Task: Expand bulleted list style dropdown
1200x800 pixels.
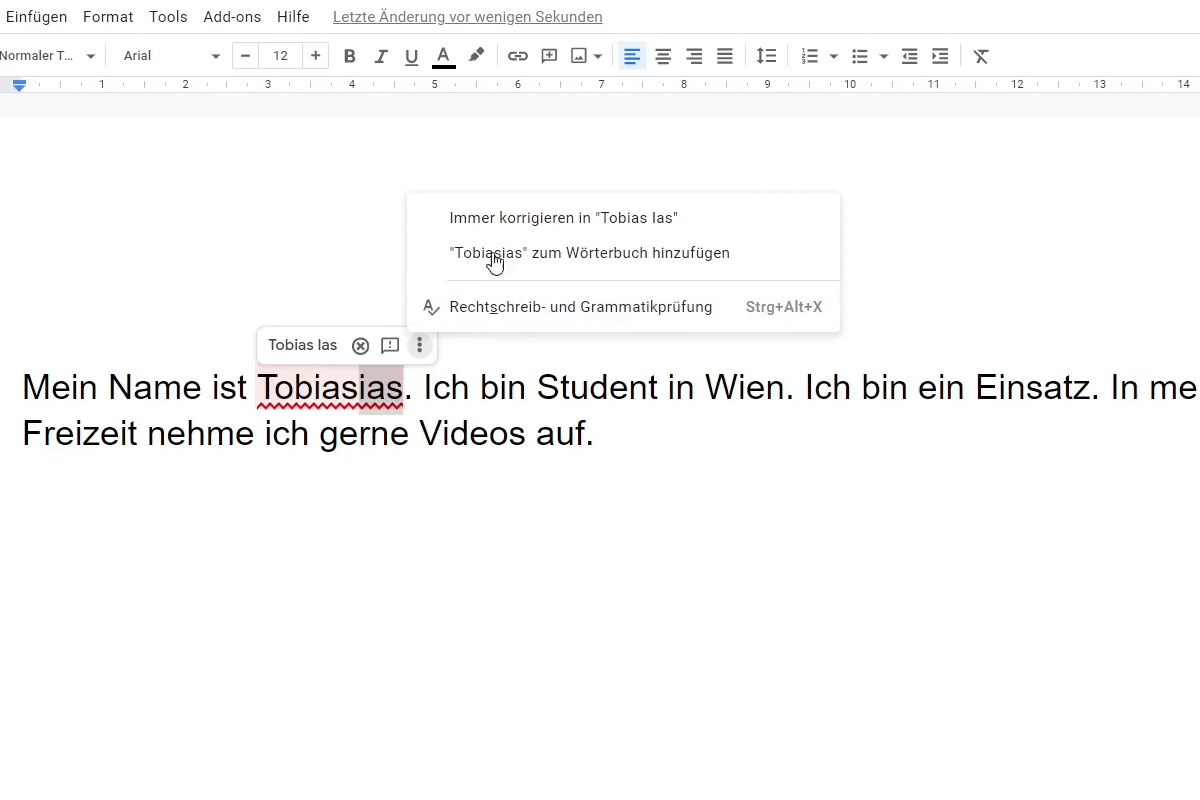Action: 884,56
